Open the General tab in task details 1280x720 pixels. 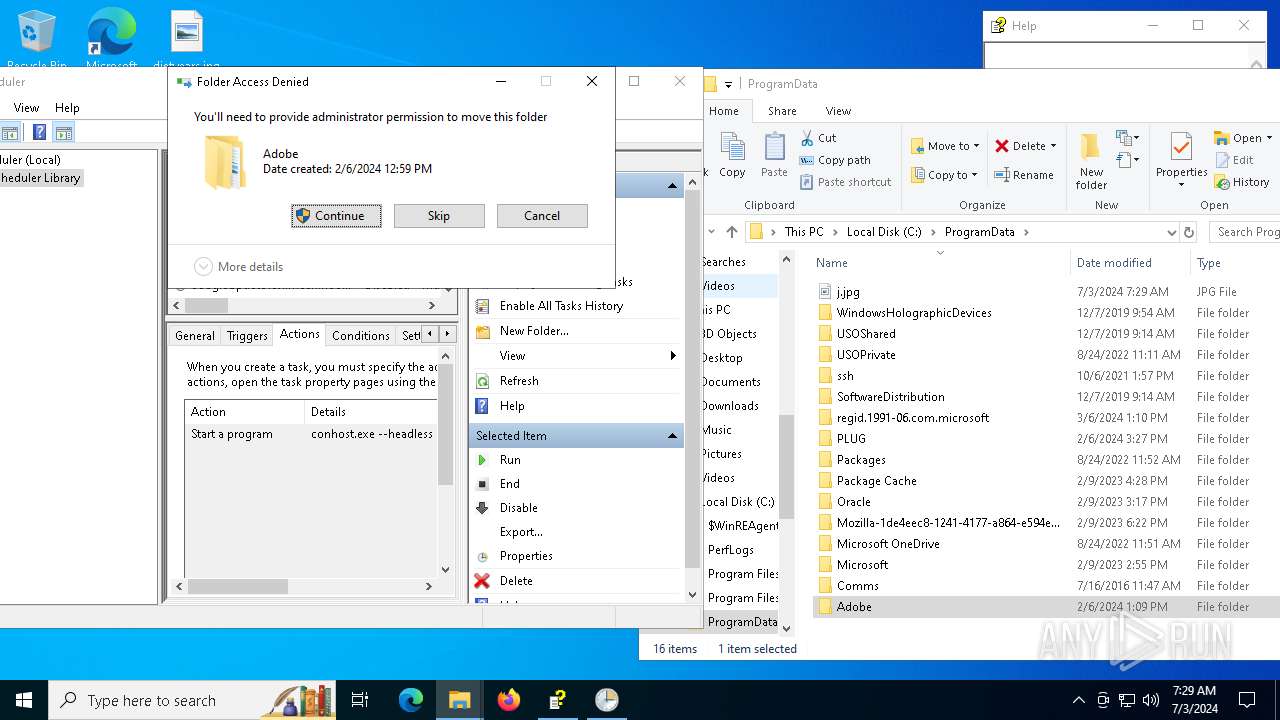point(195,336)
